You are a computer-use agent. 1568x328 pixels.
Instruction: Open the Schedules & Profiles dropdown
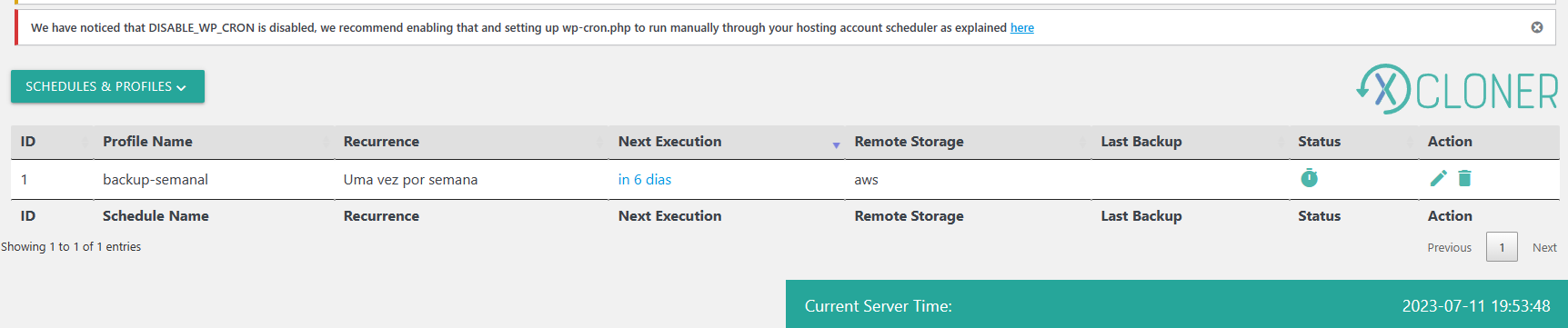[x=107, y=86]
